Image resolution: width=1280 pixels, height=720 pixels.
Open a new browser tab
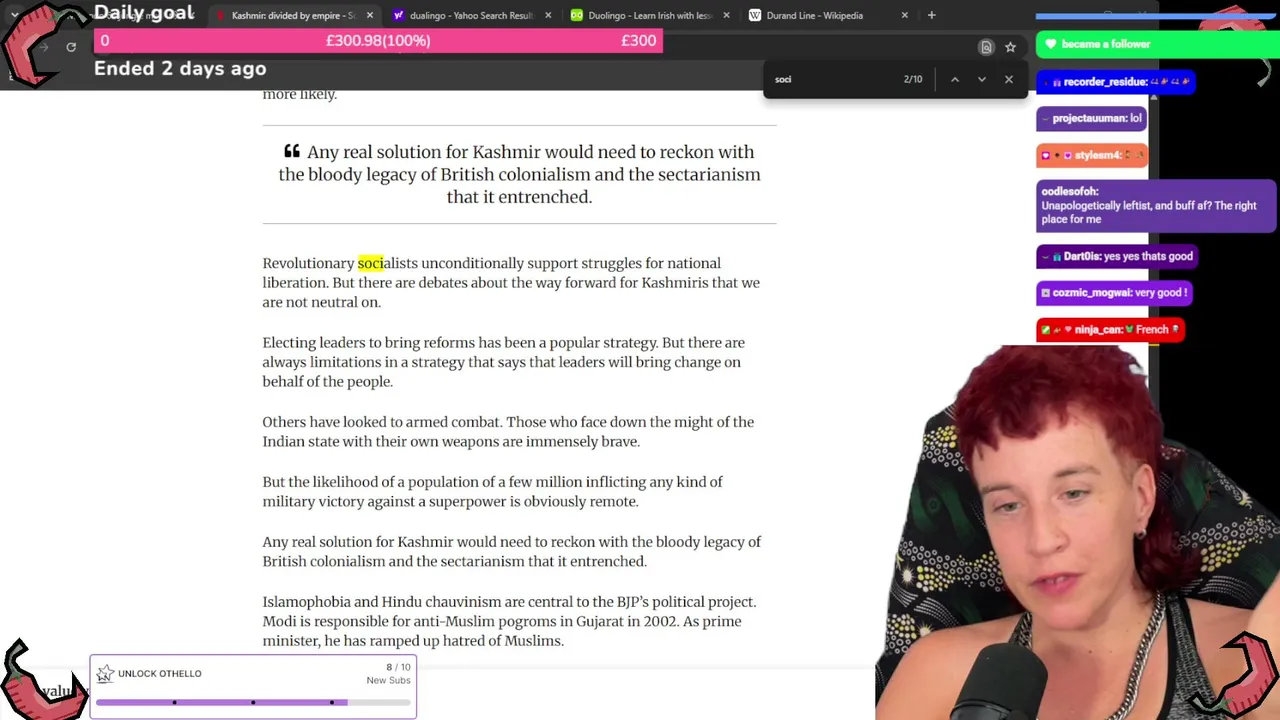pyautogui.click(x=931, y=15)
